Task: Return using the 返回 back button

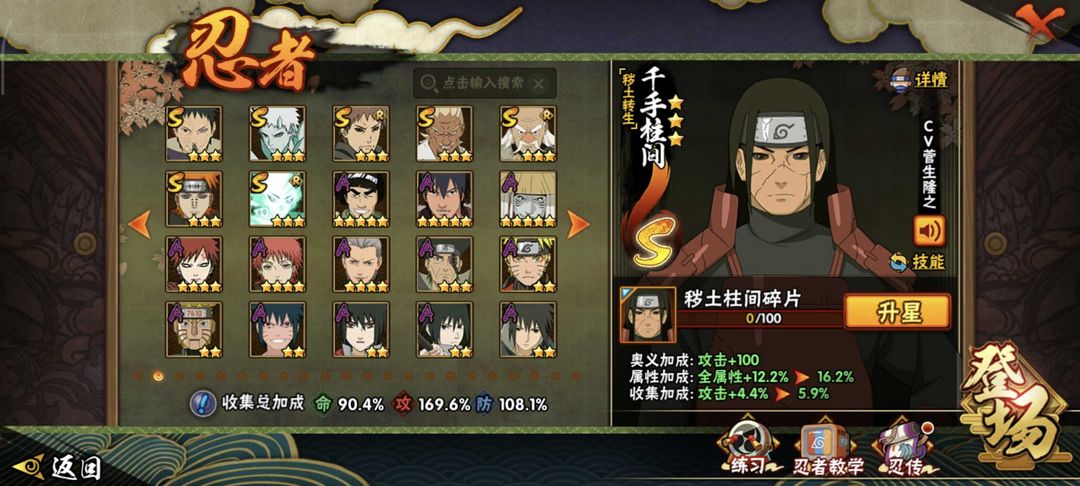Action: [x=57, y=468]
